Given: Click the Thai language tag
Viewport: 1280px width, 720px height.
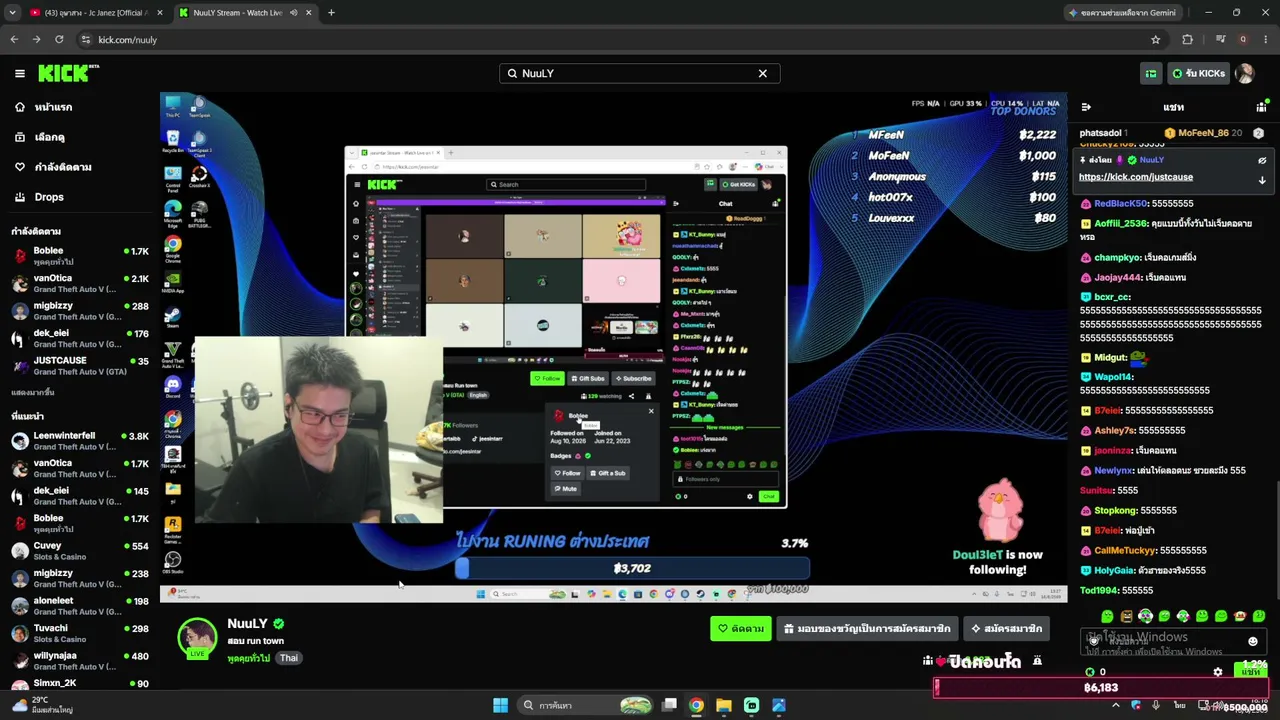Looking at the screenshot, I should click(x=288, y=658).
